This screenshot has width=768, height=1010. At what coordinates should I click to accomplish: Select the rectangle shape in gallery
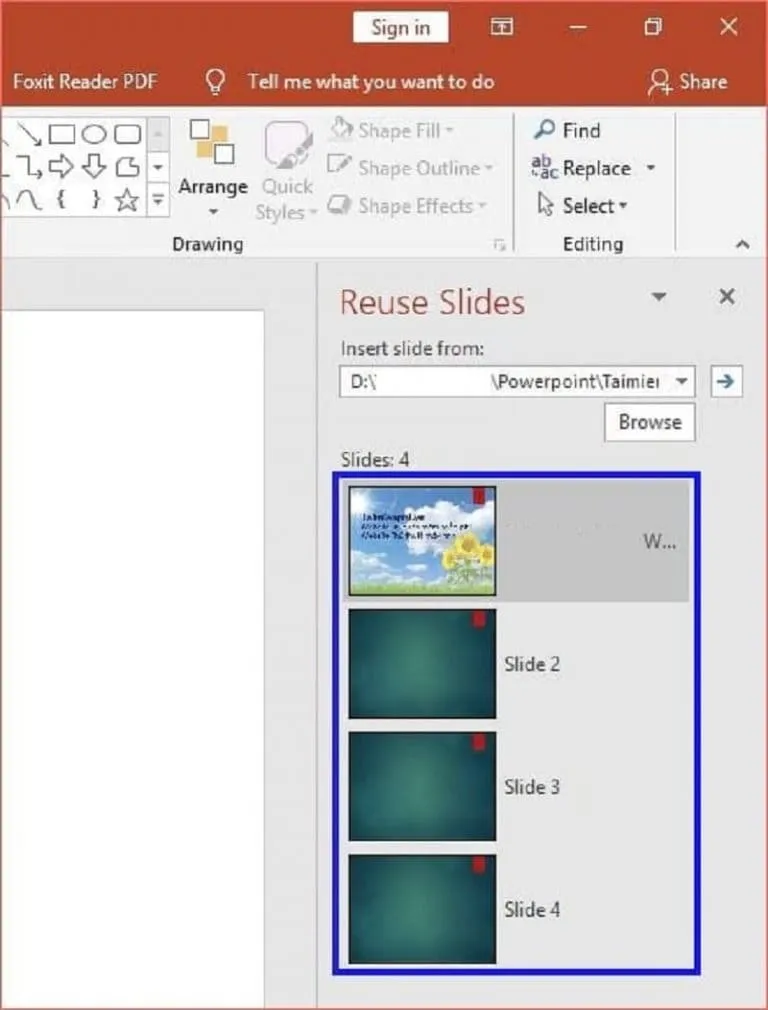tap(62, 134)
